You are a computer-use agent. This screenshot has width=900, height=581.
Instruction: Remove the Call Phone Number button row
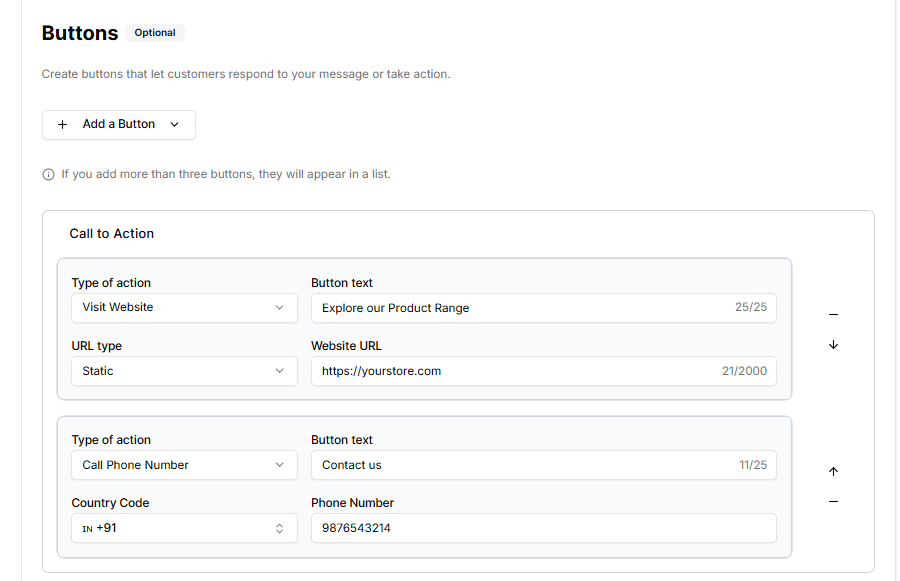[x=833, y=502]
